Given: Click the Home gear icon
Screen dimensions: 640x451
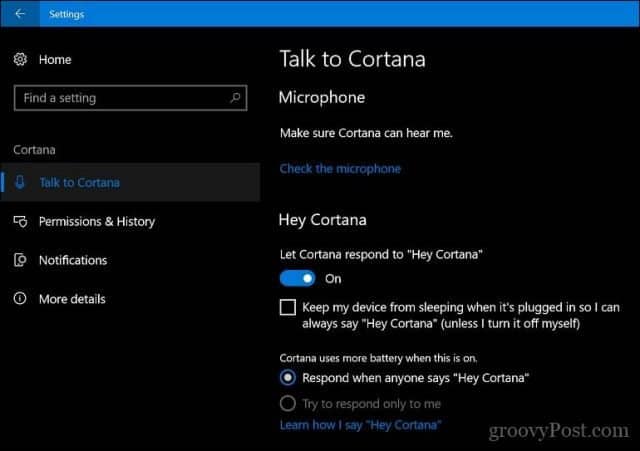Looking at the screenshot, I should point(20,60).
